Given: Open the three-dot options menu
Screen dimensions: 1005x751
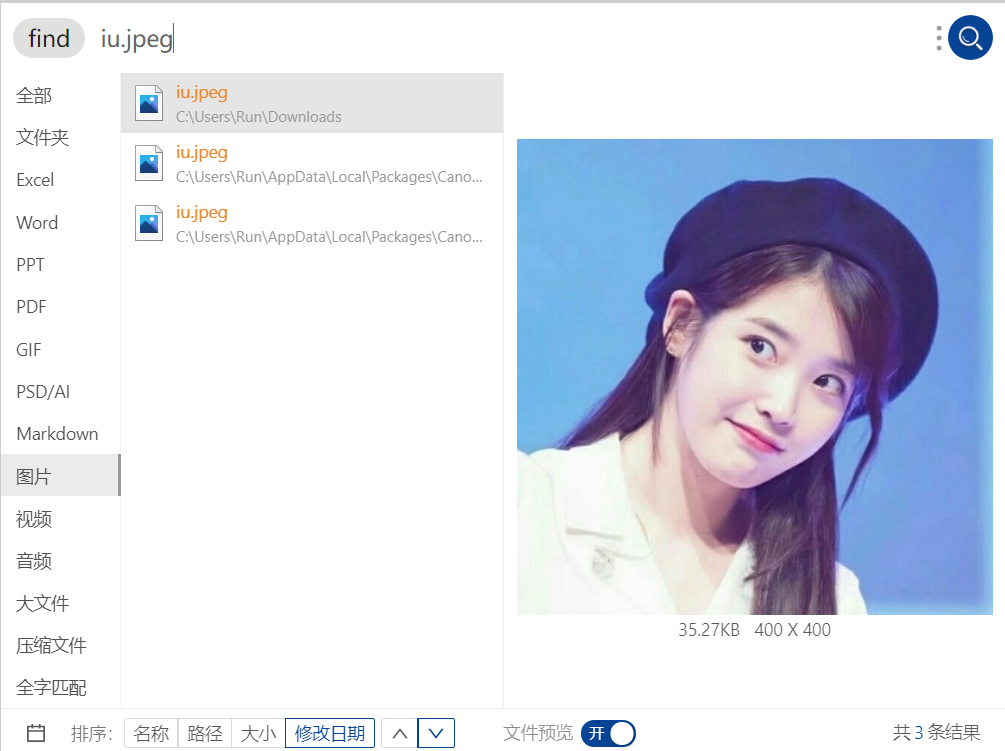Looking at the screenshot, I should pyautogui.click(x=938, y=37).
